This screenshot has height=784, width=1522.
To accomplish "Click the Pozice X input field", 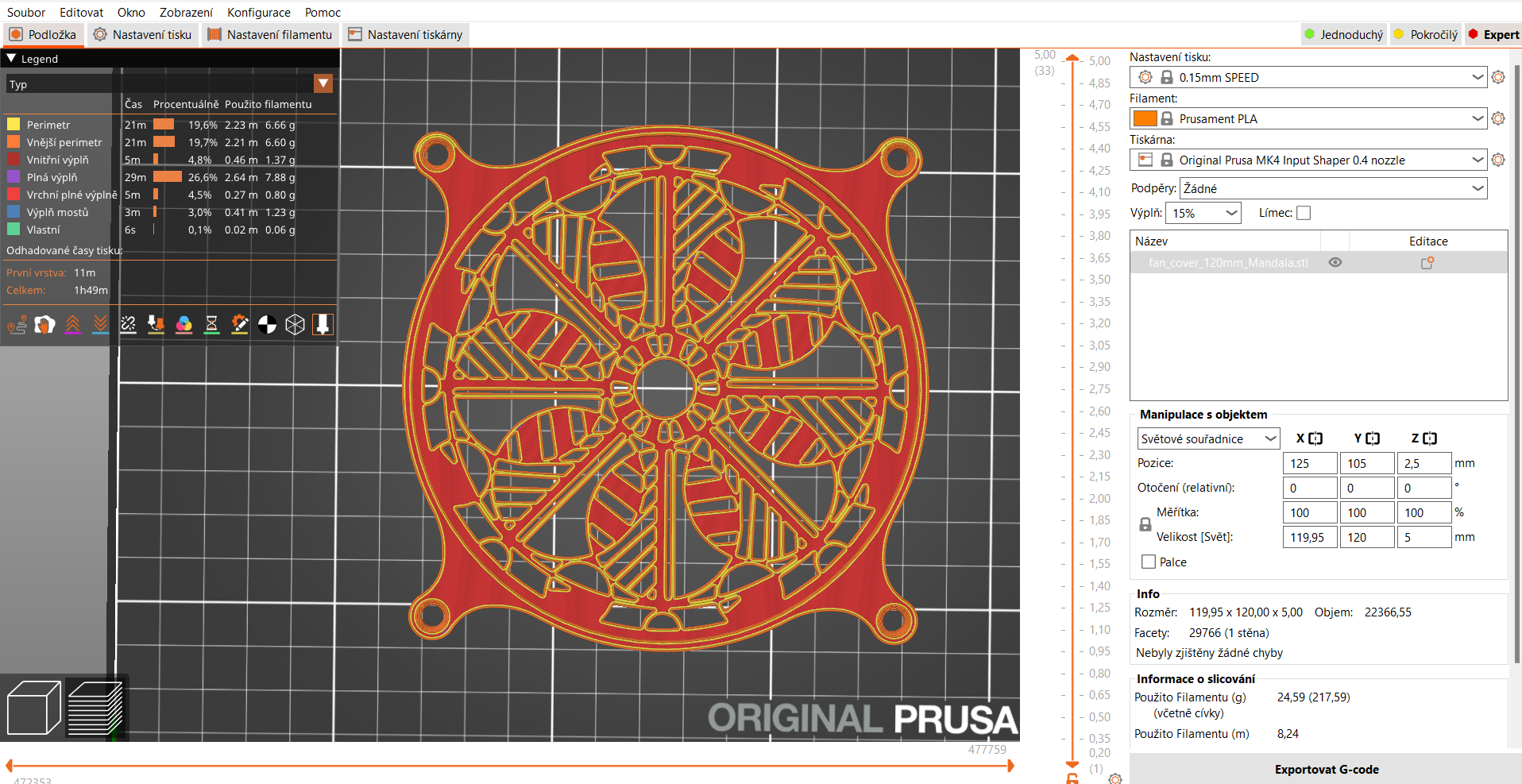I will [1310, 463].
